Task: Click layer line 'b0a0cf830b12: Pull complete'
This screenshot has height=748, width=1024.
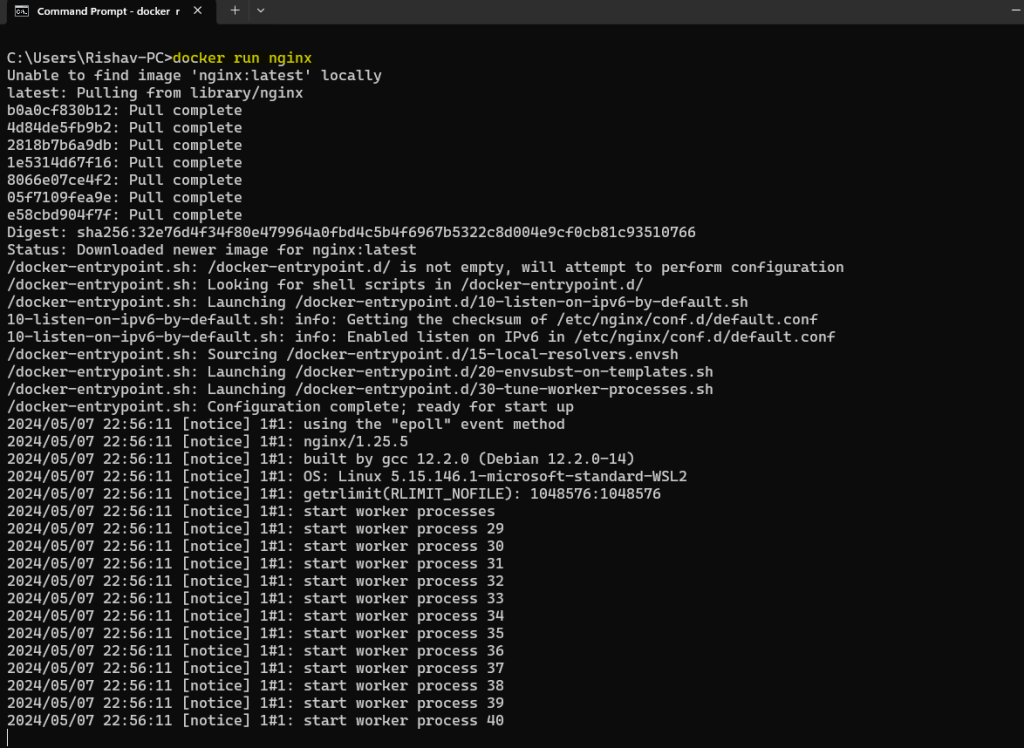Action: [124, 110]
